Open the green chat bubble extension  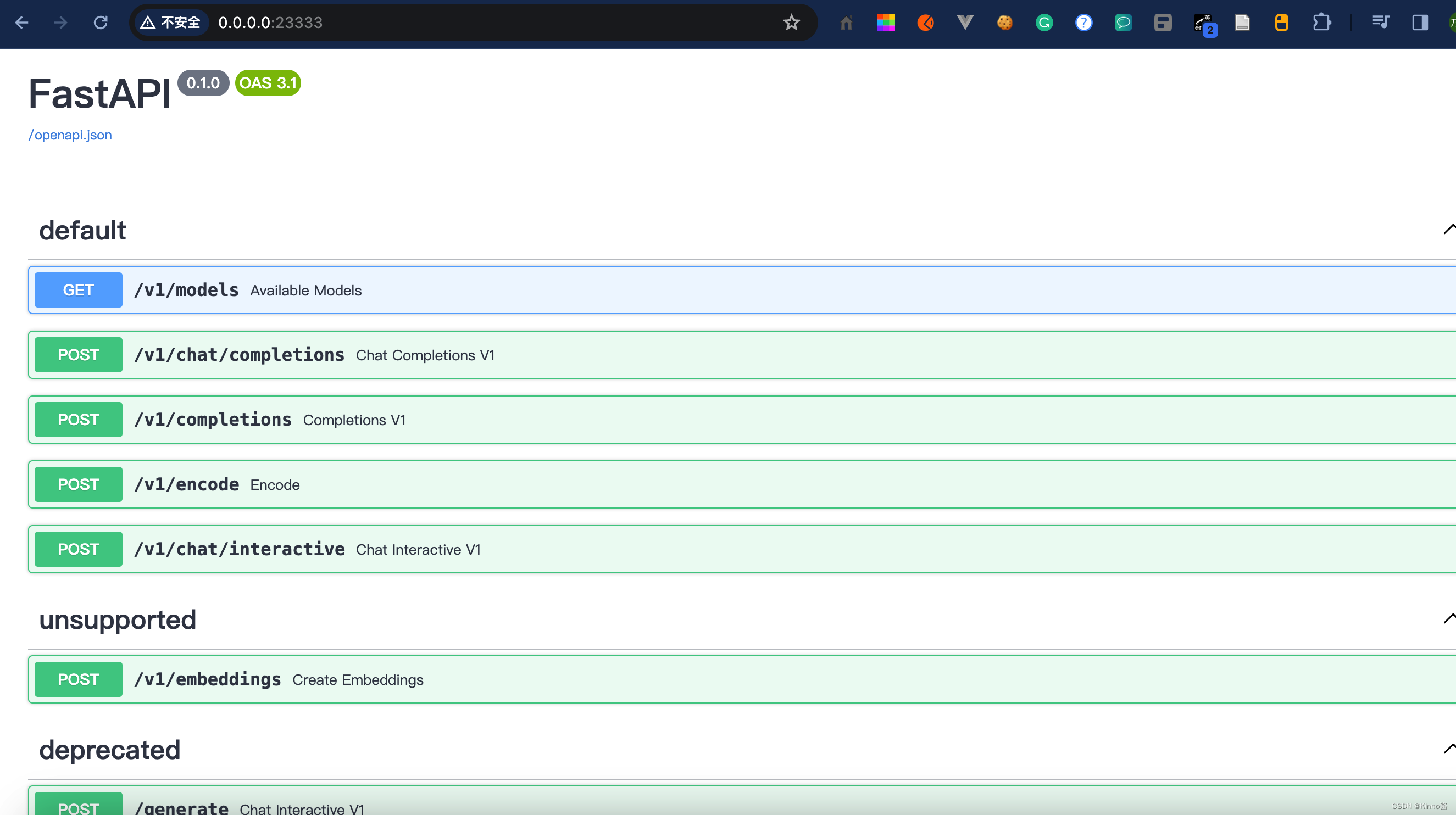(1123, 23)
